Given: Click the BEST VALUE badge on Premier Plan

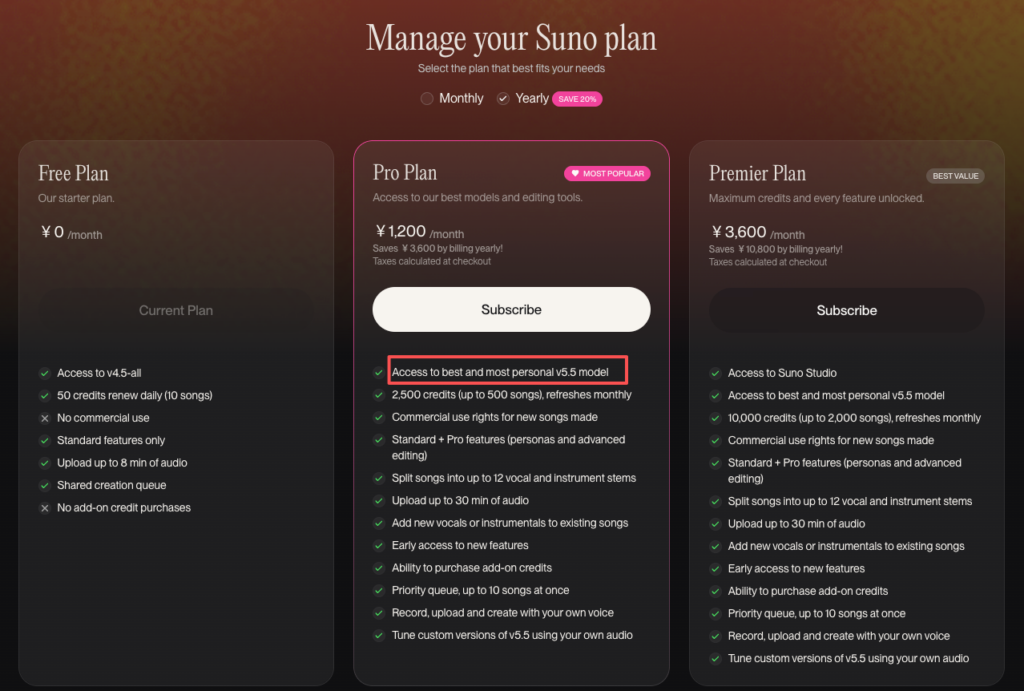Looking at the screenshot, I should (955, 175).
